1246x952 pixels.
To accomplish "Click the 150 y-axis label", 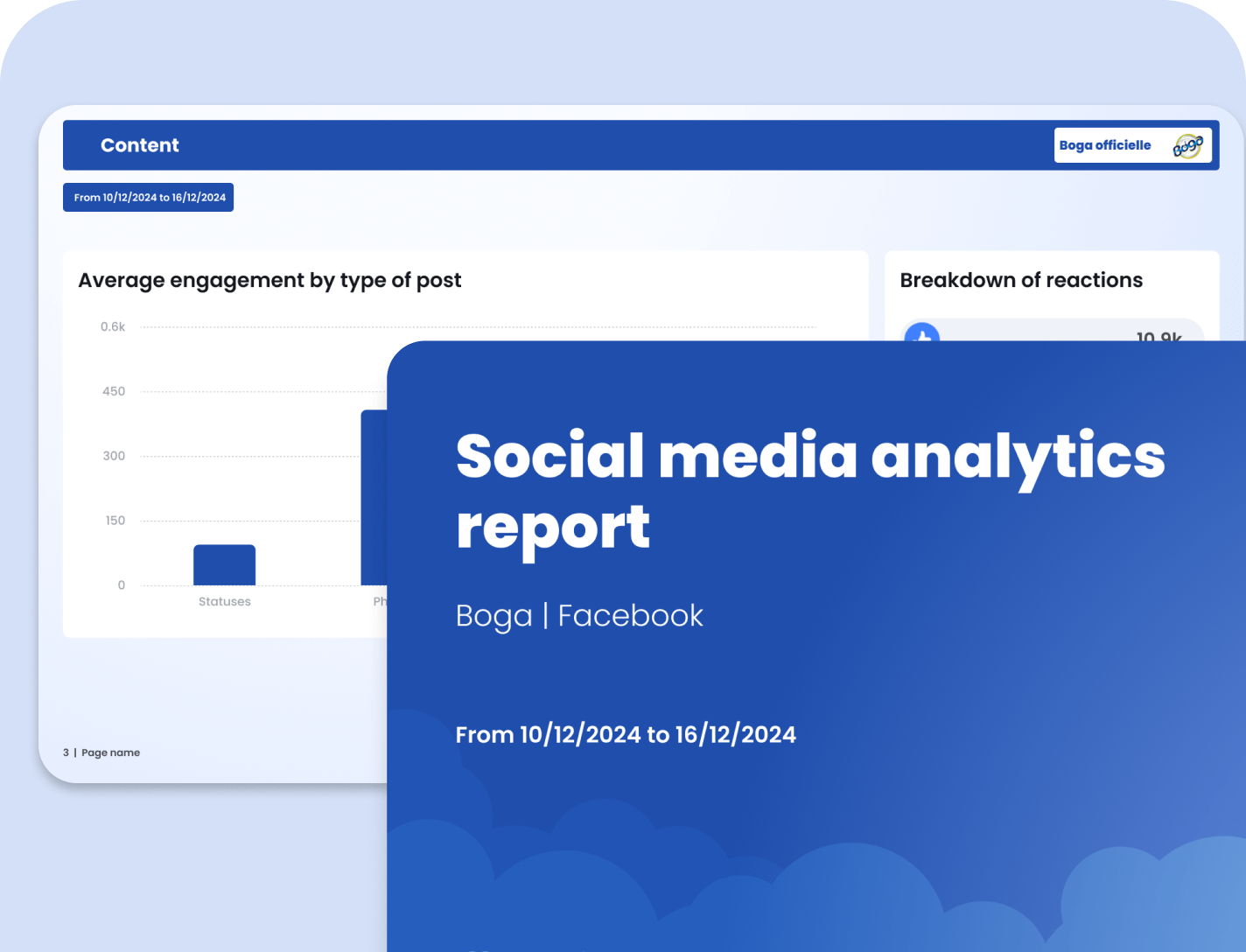I will (x=115, y=521).
